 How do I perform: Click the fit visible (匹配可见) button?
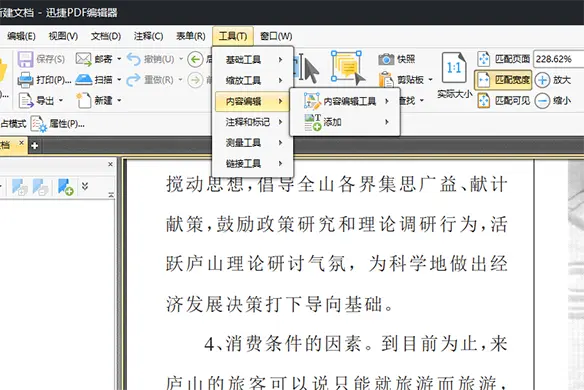pyautogui.click(x=504, y=101)
